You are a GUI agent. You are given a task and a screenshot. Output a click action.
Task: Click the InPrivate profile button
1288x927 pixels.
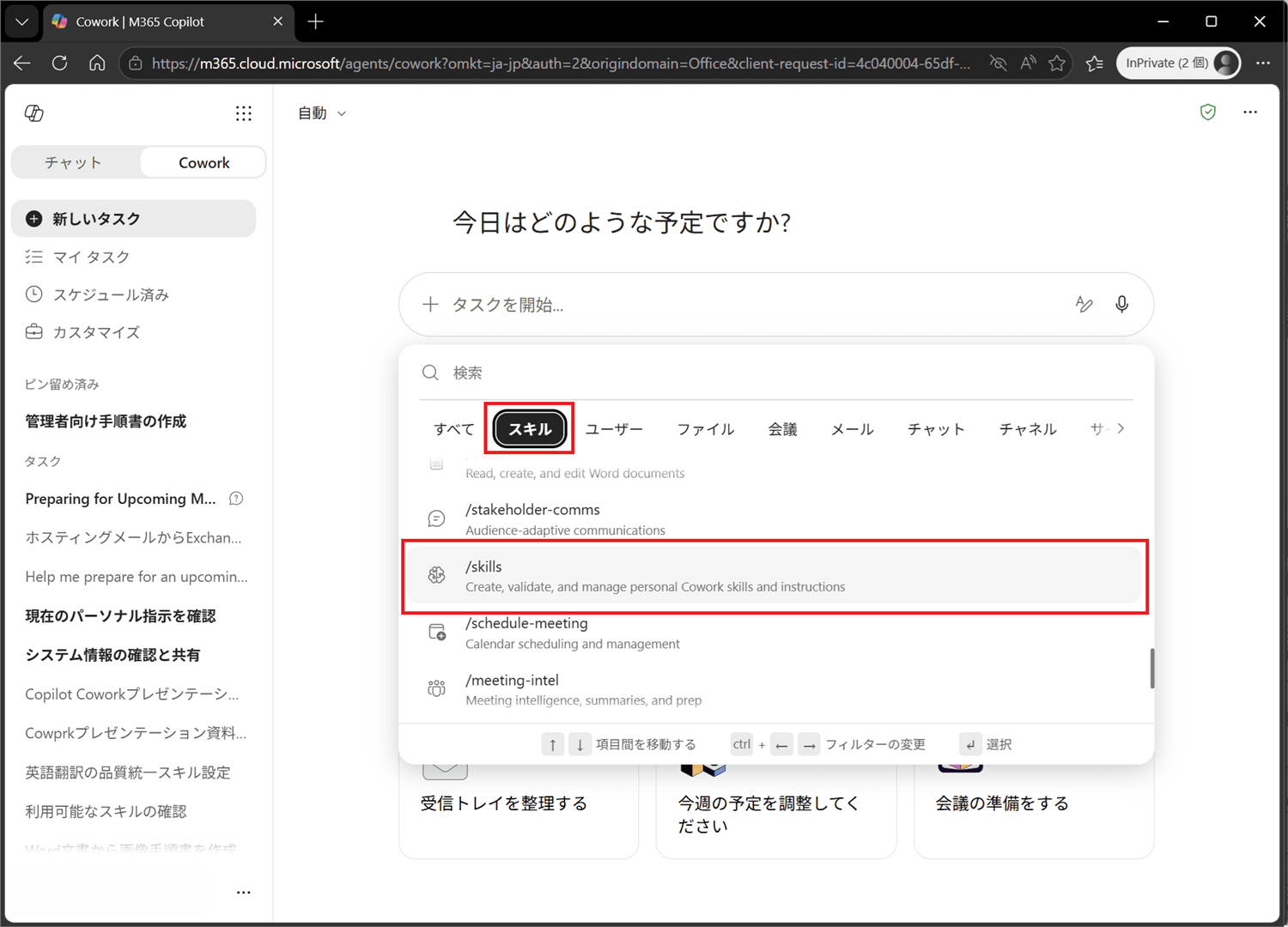point(1179,63)
